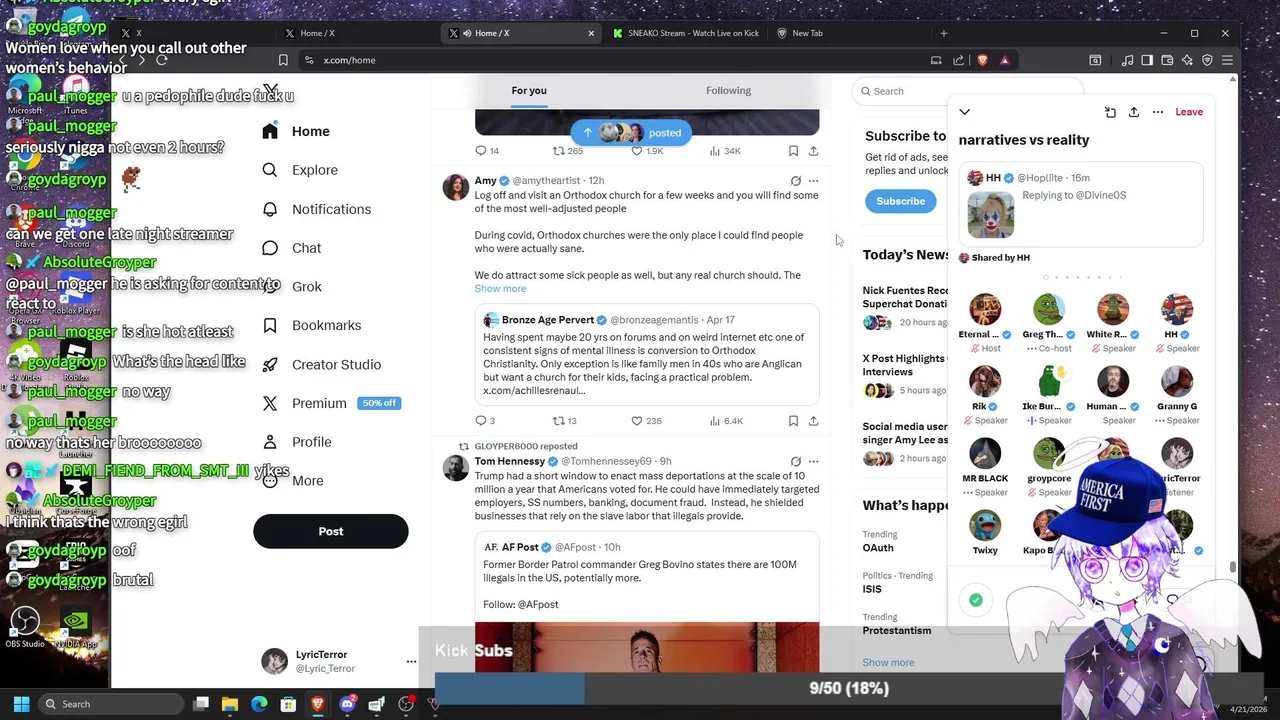Open the Profile person icon
Viewport: 1280px width, 720px height.
270,442
